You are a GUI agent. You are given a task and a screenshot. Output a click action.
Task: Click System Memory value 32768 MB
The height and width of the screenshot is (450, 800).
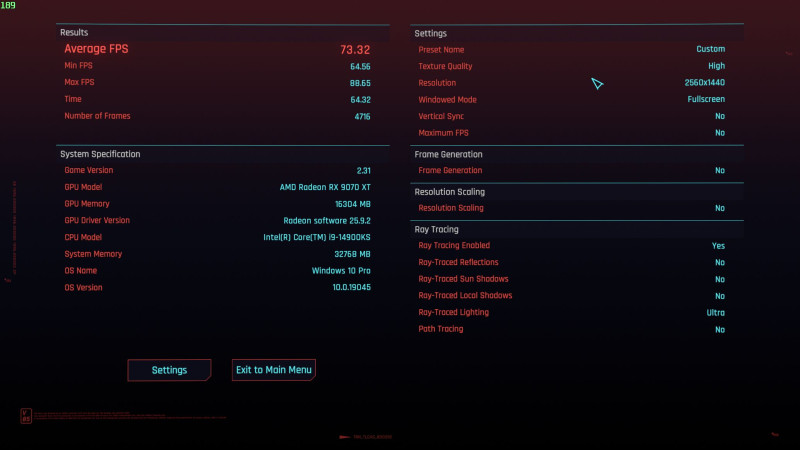(x=352, y=254)
